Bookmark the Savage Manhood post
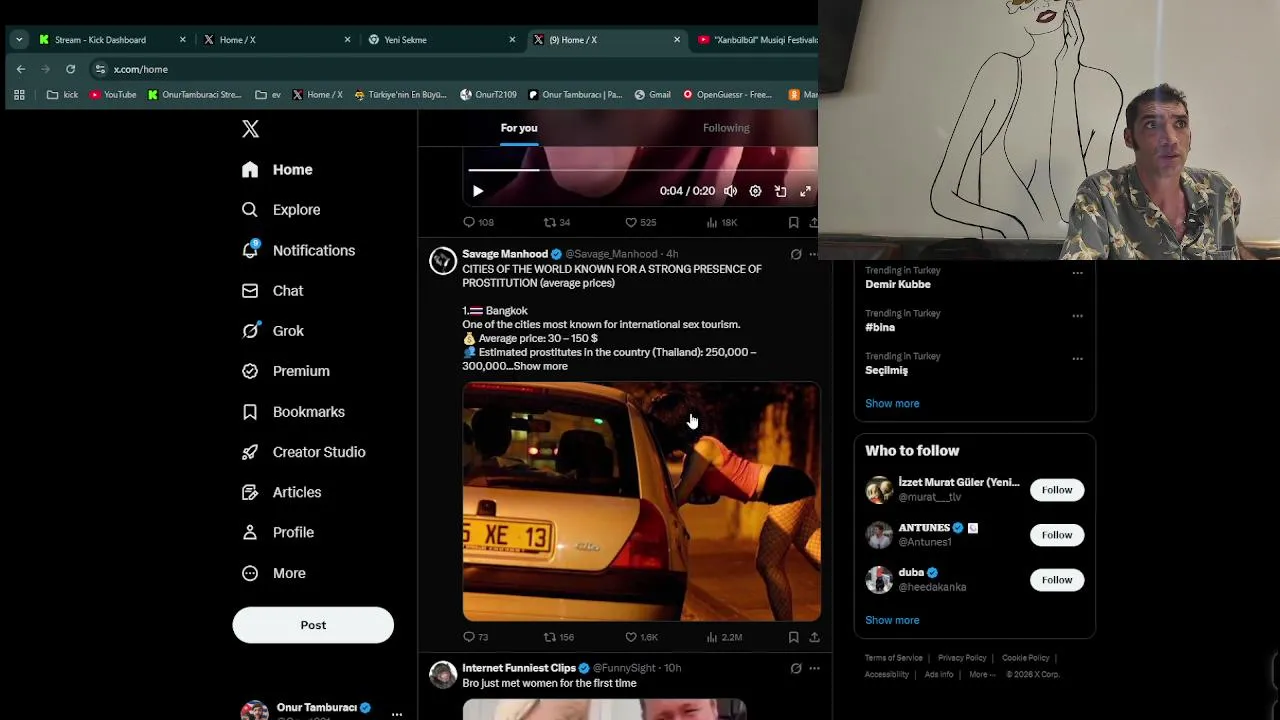 click(x=793, y=637)
